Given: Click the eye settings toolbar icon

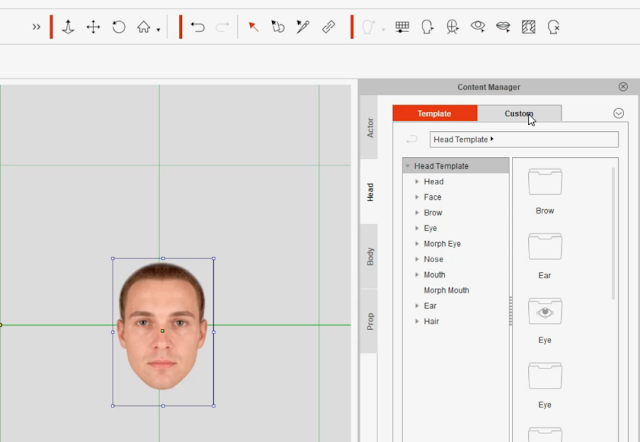Looking at the screenshot, I should click(478, 27).
